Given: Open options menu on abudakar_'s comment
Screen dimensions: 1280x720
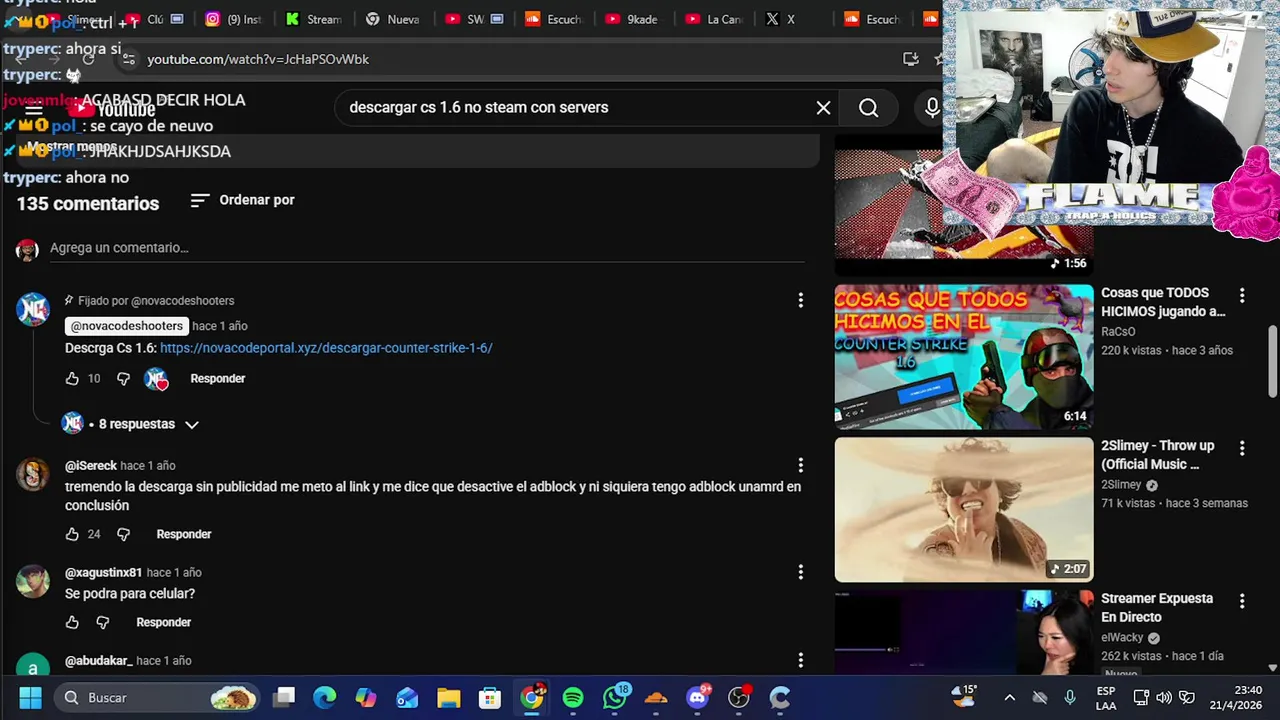Looking at the screenshot, I should [800, 660].
